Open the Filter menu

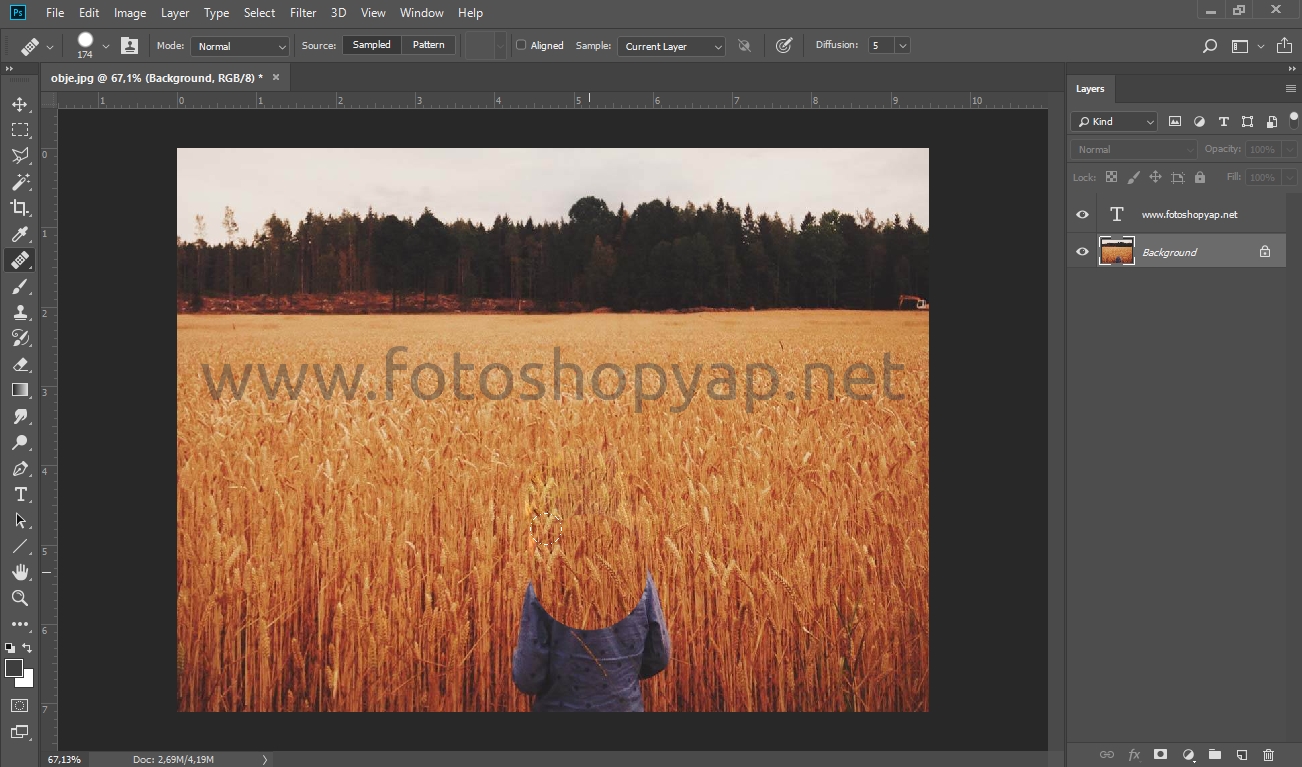pyautogui.click(x=303, y=13)
